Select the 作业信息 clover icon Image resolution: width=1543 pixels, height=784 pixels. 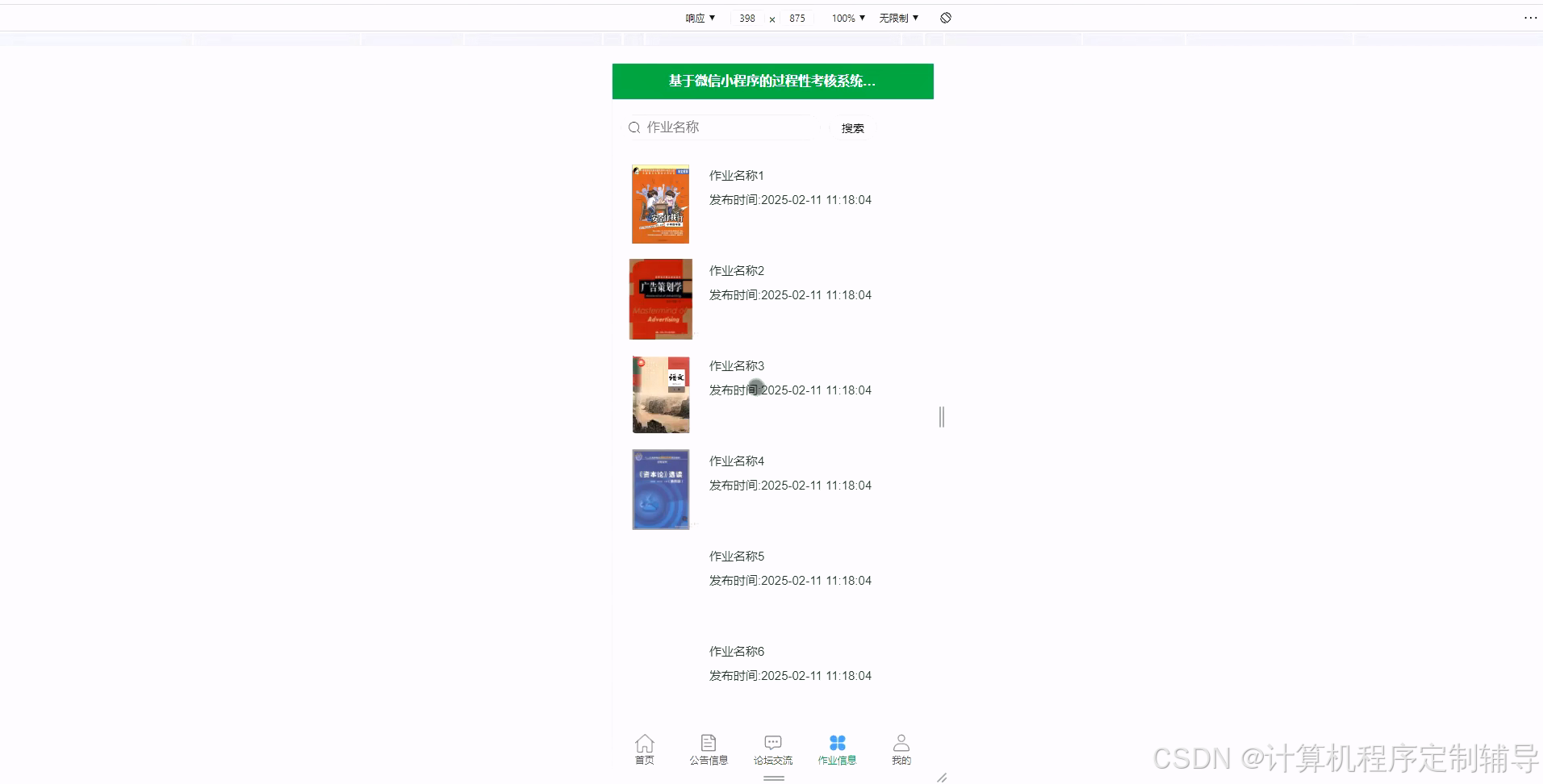837,743
